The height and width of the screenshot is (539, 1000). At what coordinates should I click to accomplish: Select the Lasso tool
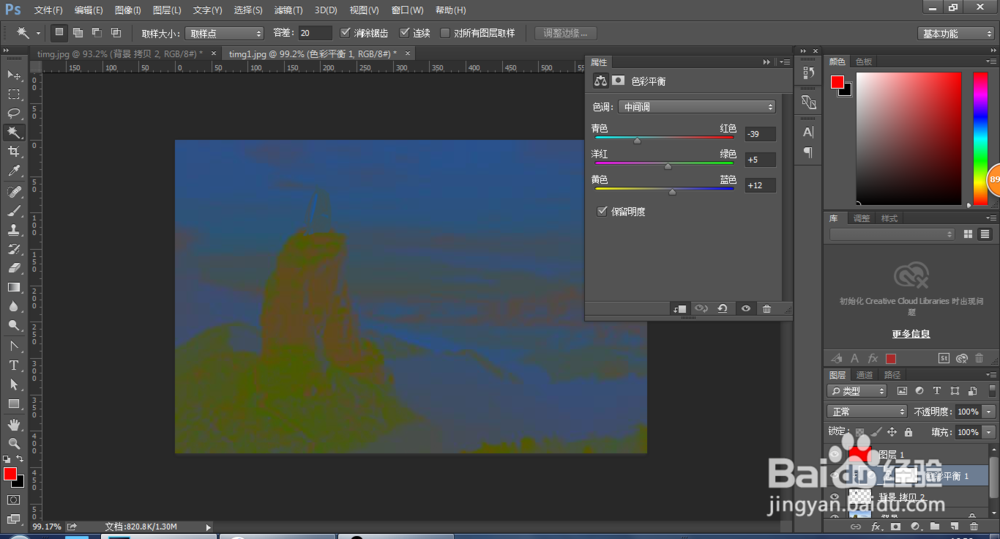tap(13, 114)
